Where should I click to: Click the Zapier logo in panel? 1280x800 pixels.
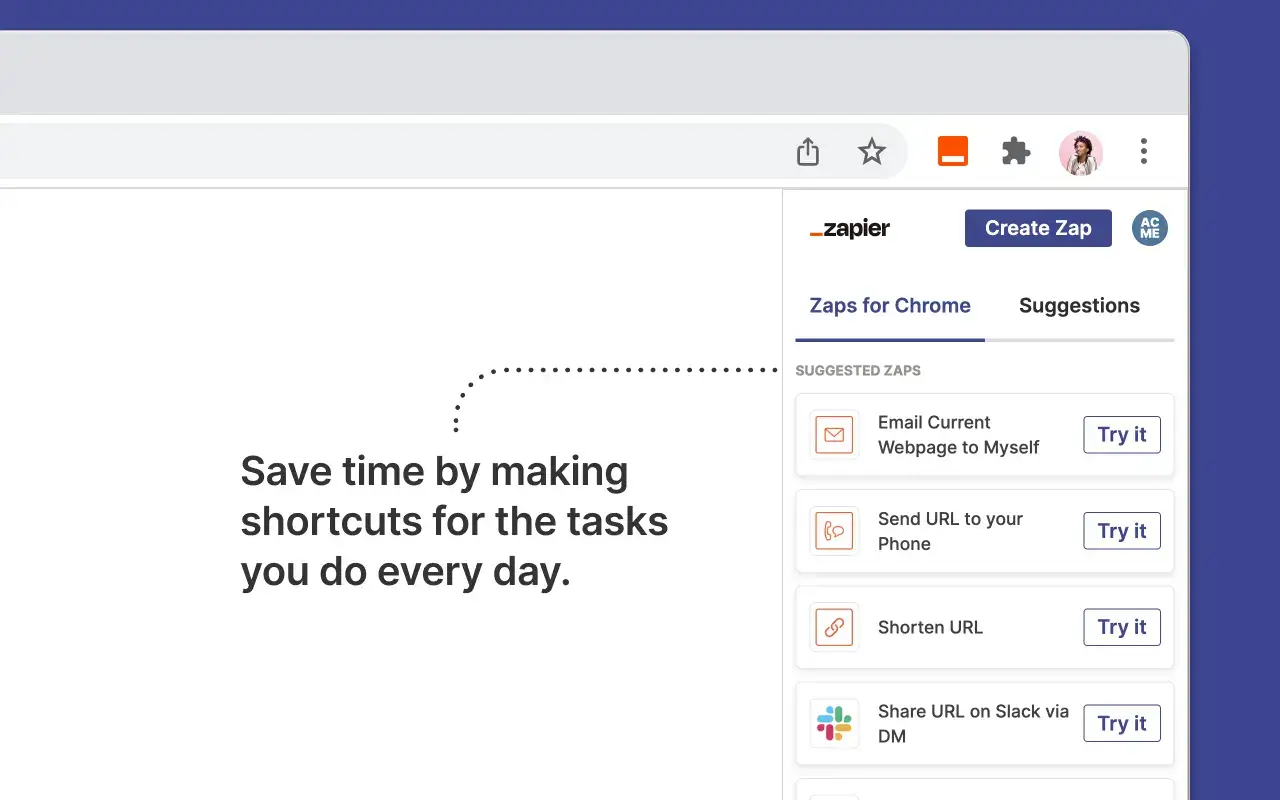[x=850, y=229]
